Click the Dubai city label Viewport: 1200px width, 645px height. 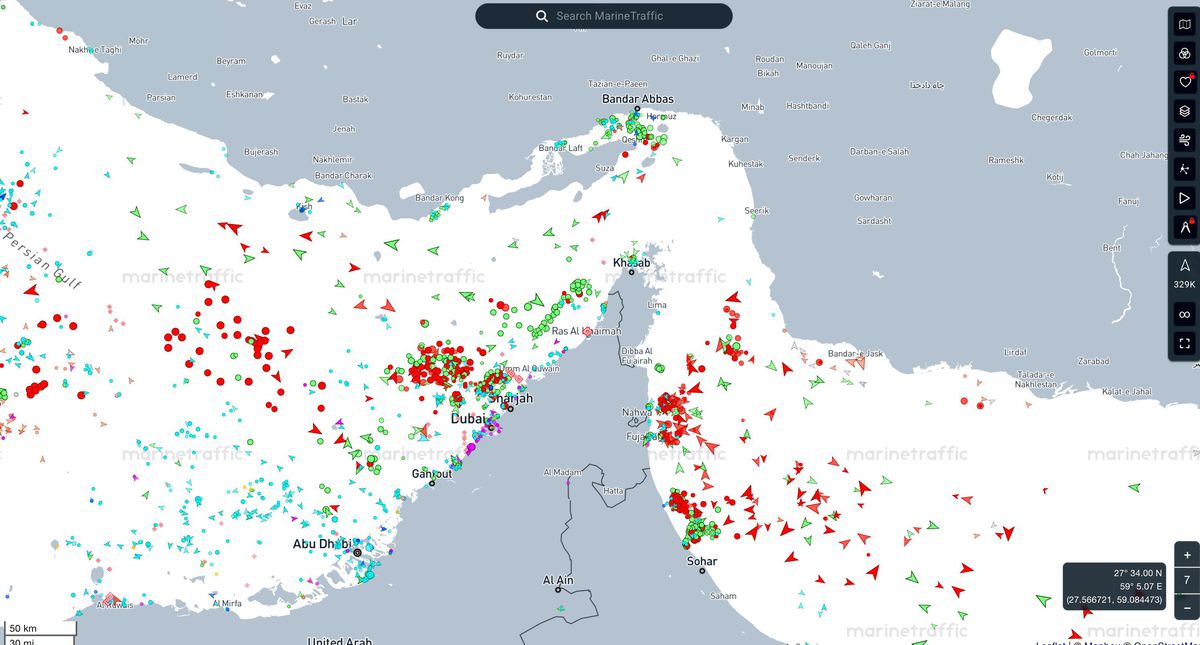tap(467, 419)
